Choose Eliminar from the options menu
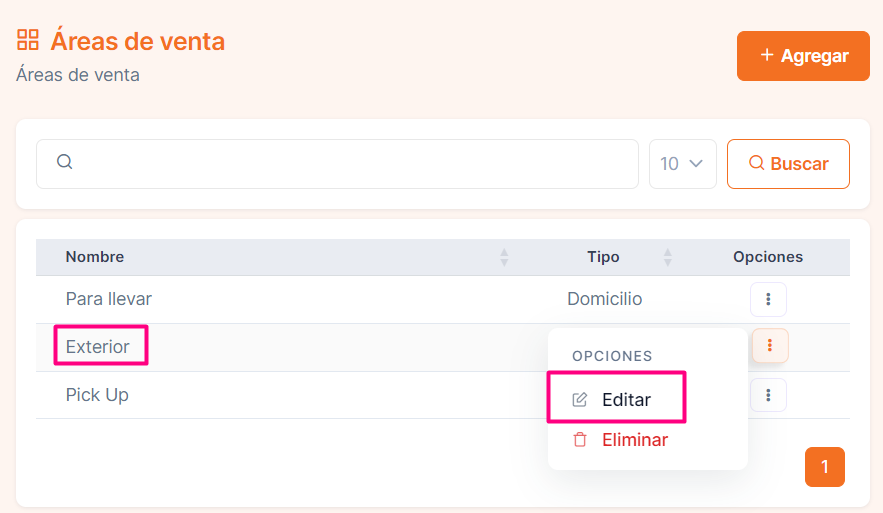The width and height of the screenshot is (883, 513). (x=634, y=440)
